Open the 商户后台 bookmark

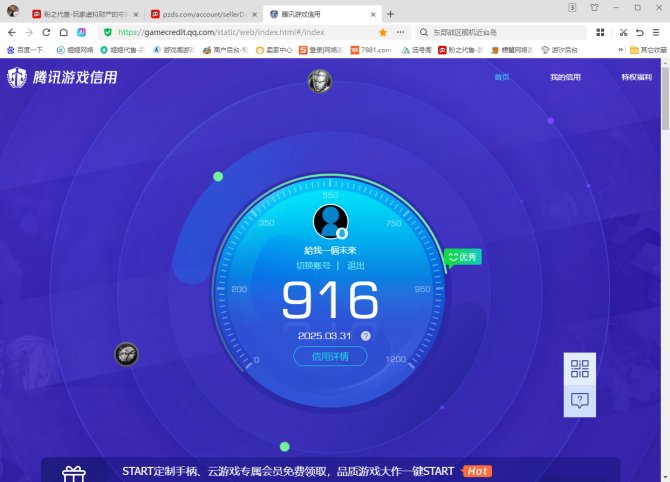tap(226, 50)
